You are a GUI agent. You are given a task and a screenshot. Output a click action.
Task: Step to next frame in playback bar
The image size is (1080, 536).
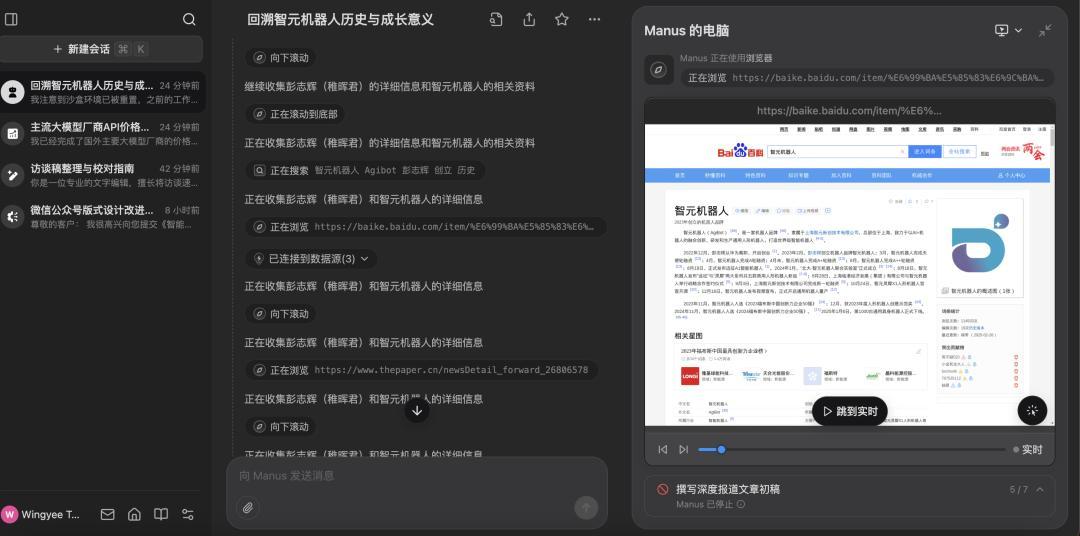683,450
